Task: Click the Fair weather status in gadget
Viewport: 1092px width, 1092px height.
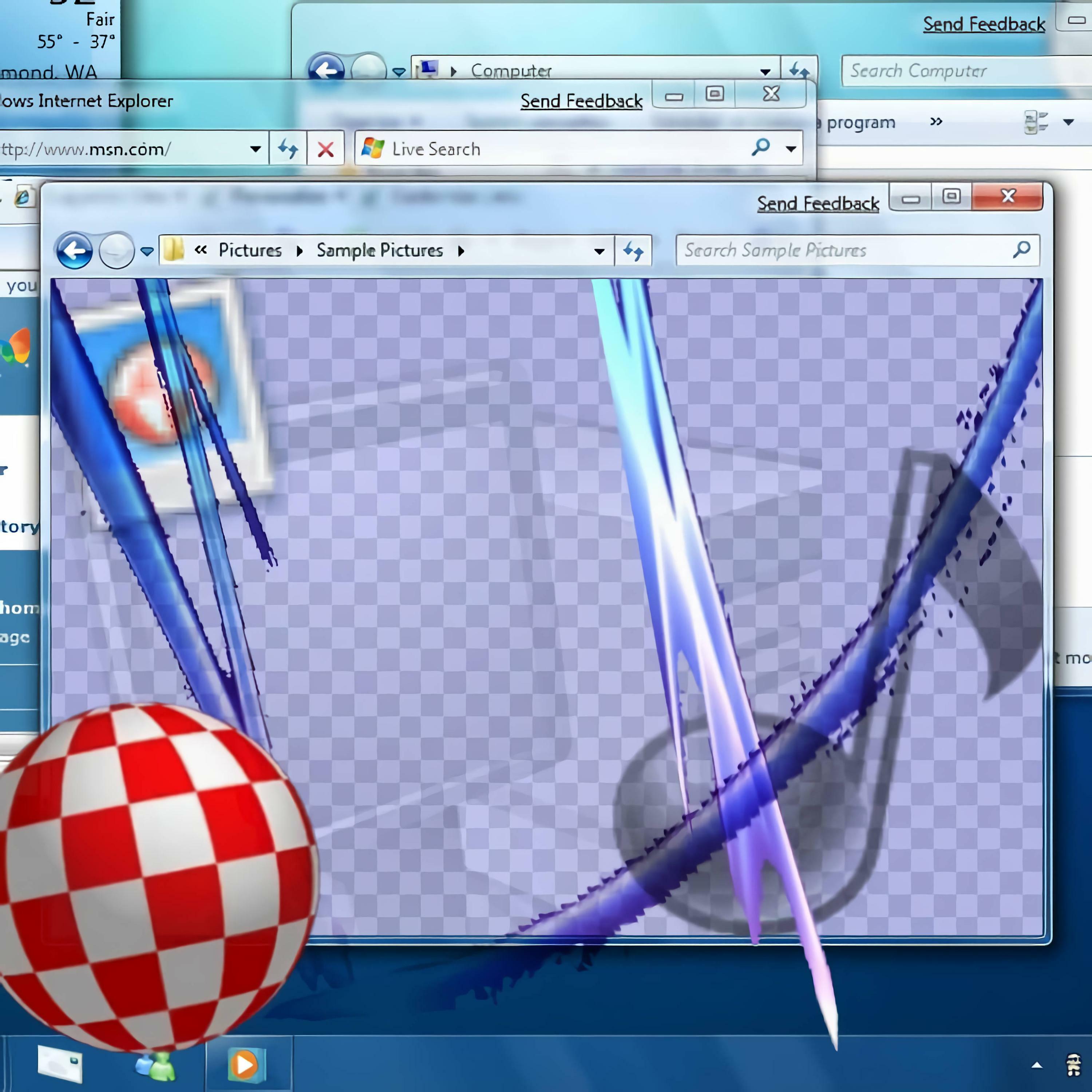Action: pos(100,20)
